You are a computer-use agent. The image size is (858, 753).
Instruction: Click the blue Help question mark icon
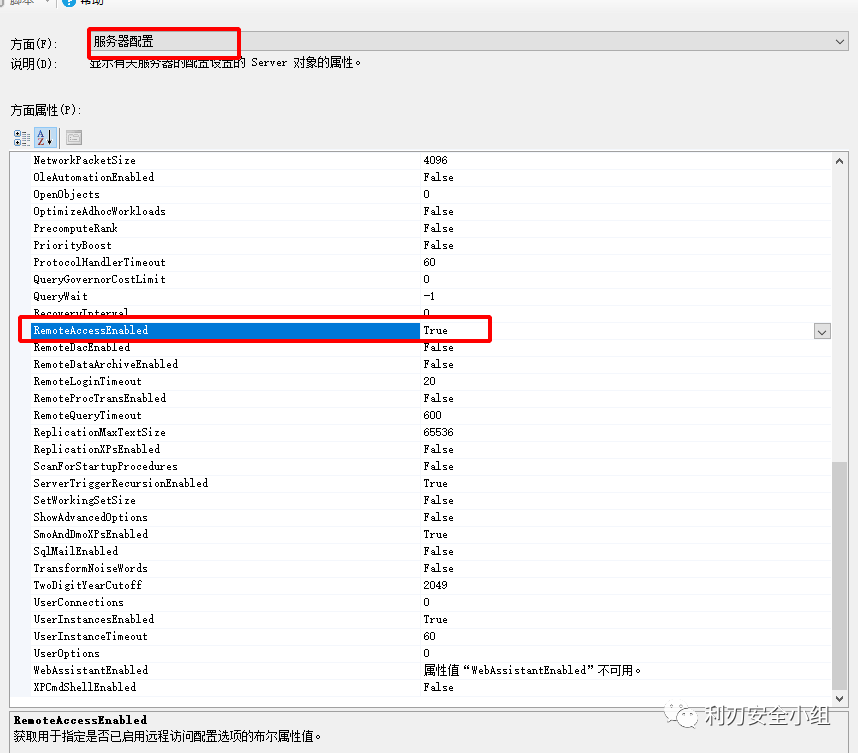click(68, 3)
